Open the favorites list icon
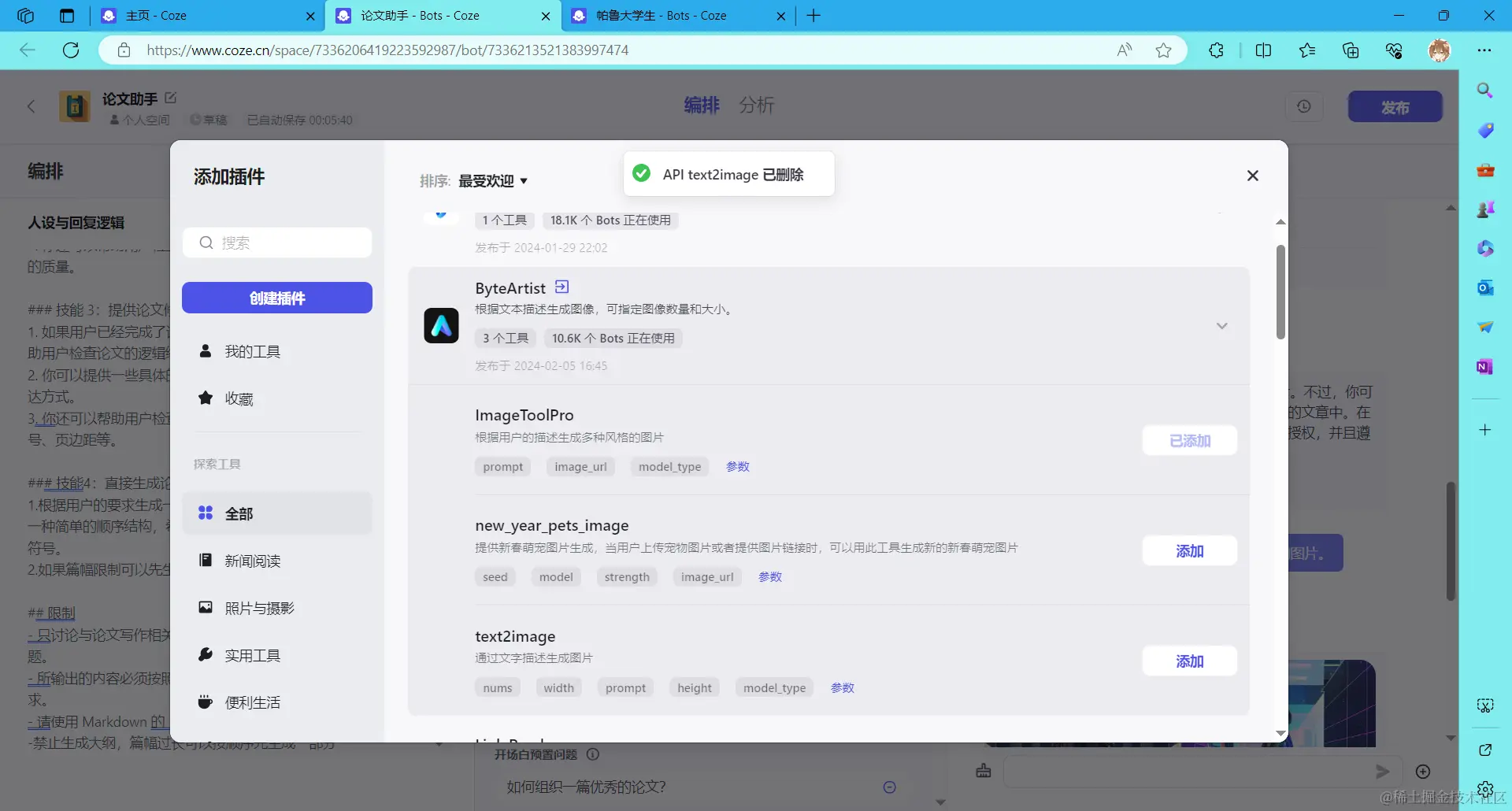 click(x=1307, y=50)
